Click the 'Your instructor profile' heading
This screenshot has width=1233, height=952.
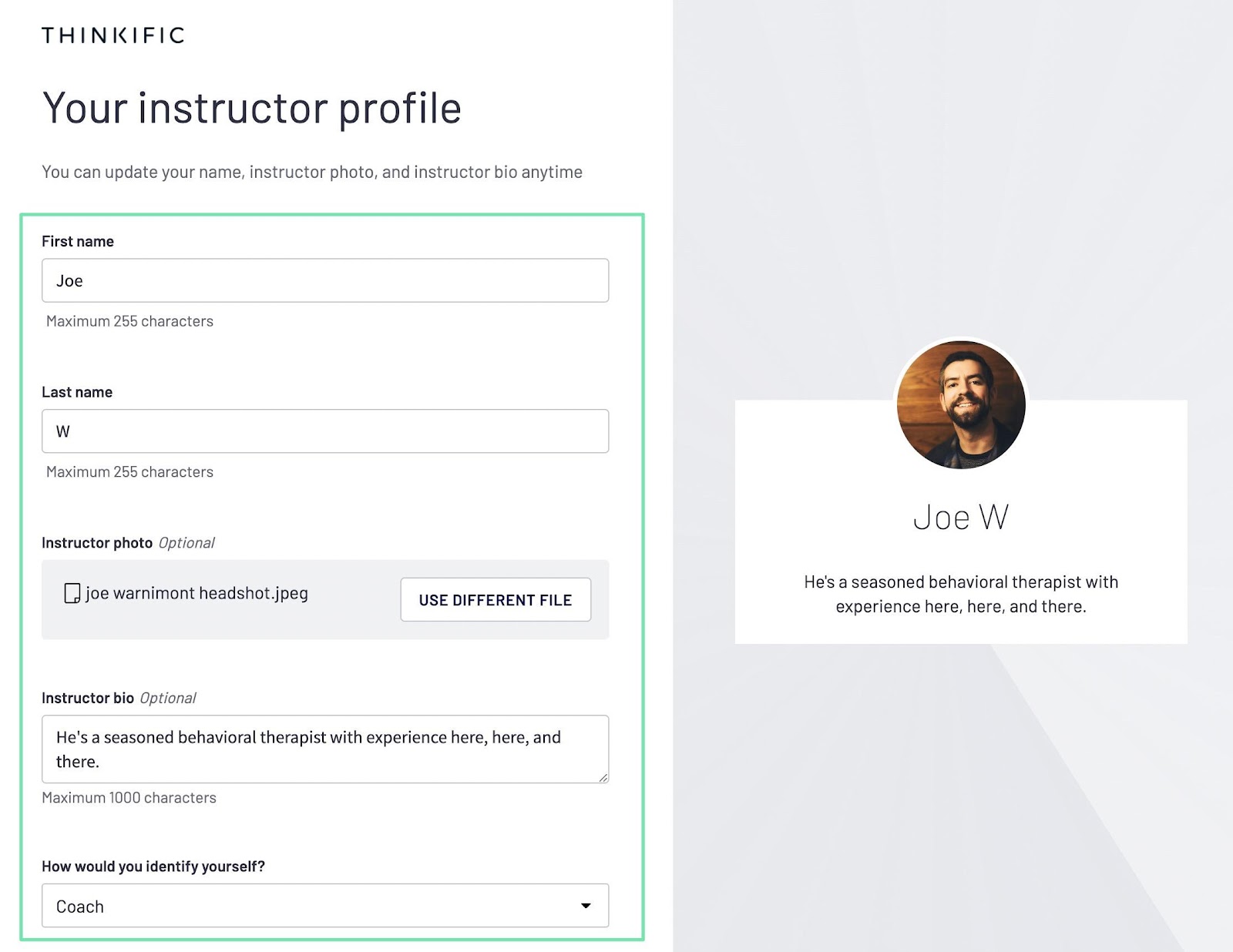[x=252, y=108]
